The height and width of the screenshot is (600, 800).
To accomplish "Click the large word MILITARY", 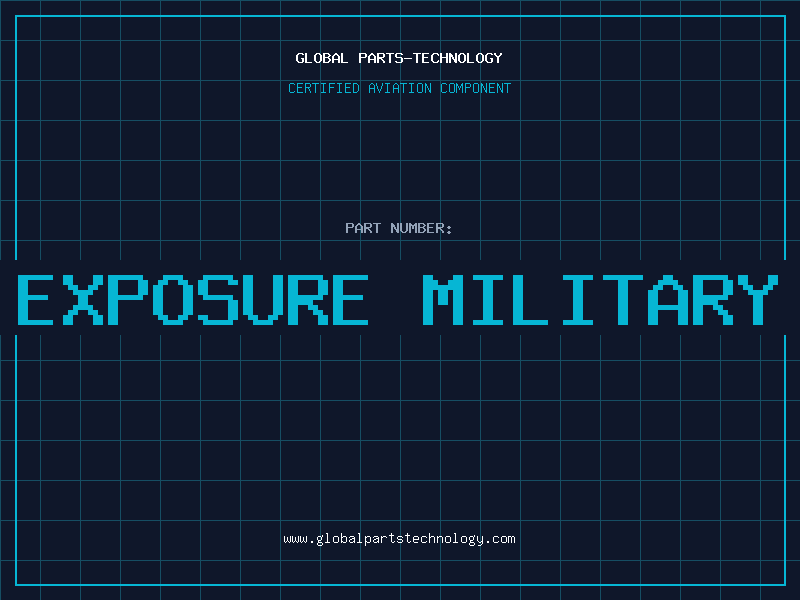I will [601, 299].
